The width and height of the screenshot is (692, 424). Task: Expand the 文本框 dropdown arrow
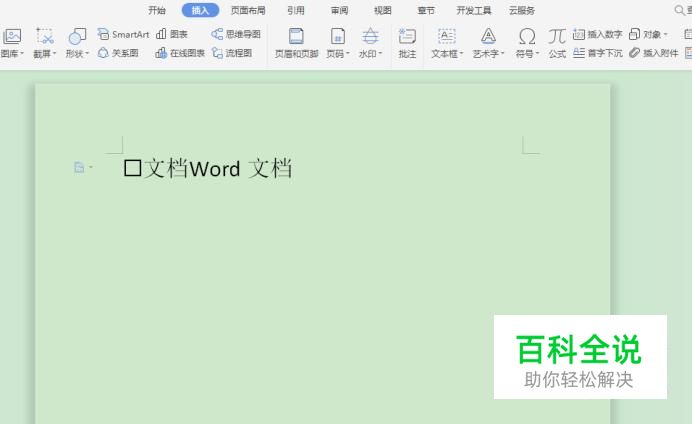point(461,53)
